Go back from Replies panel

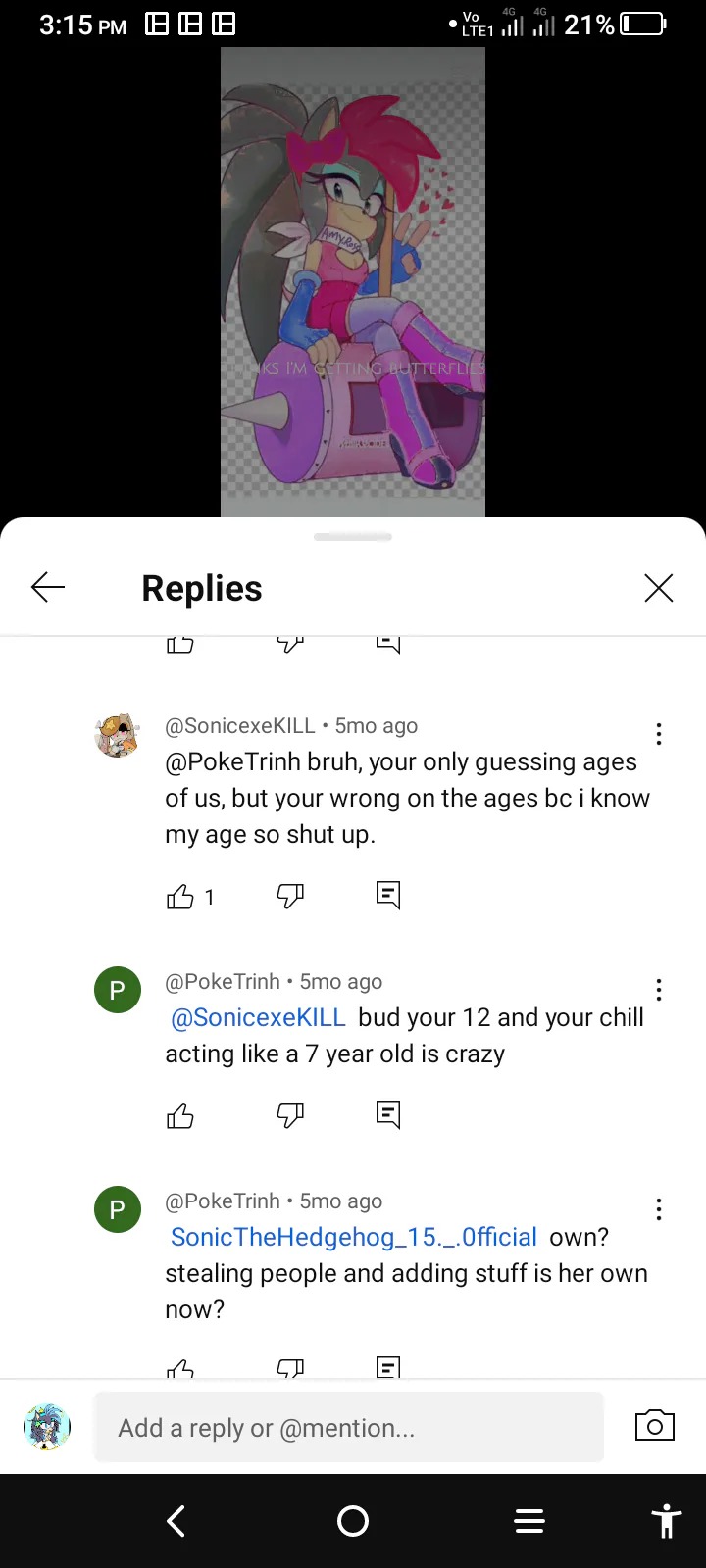click(48, 587)
